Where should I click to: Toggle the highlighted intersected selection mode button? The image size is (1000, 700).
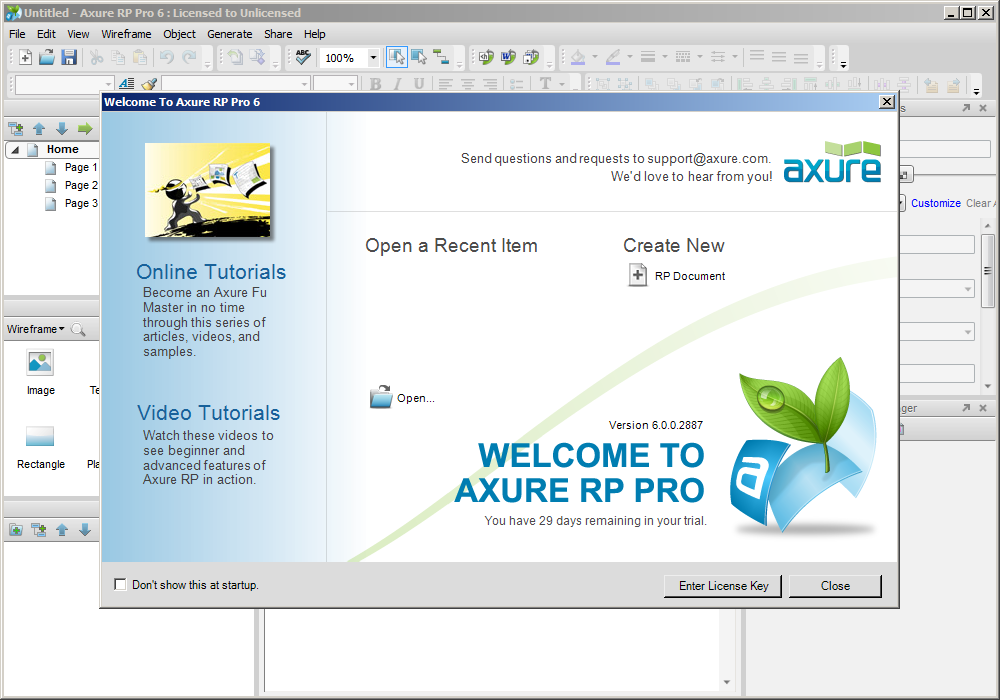click(x=397, y=57)
